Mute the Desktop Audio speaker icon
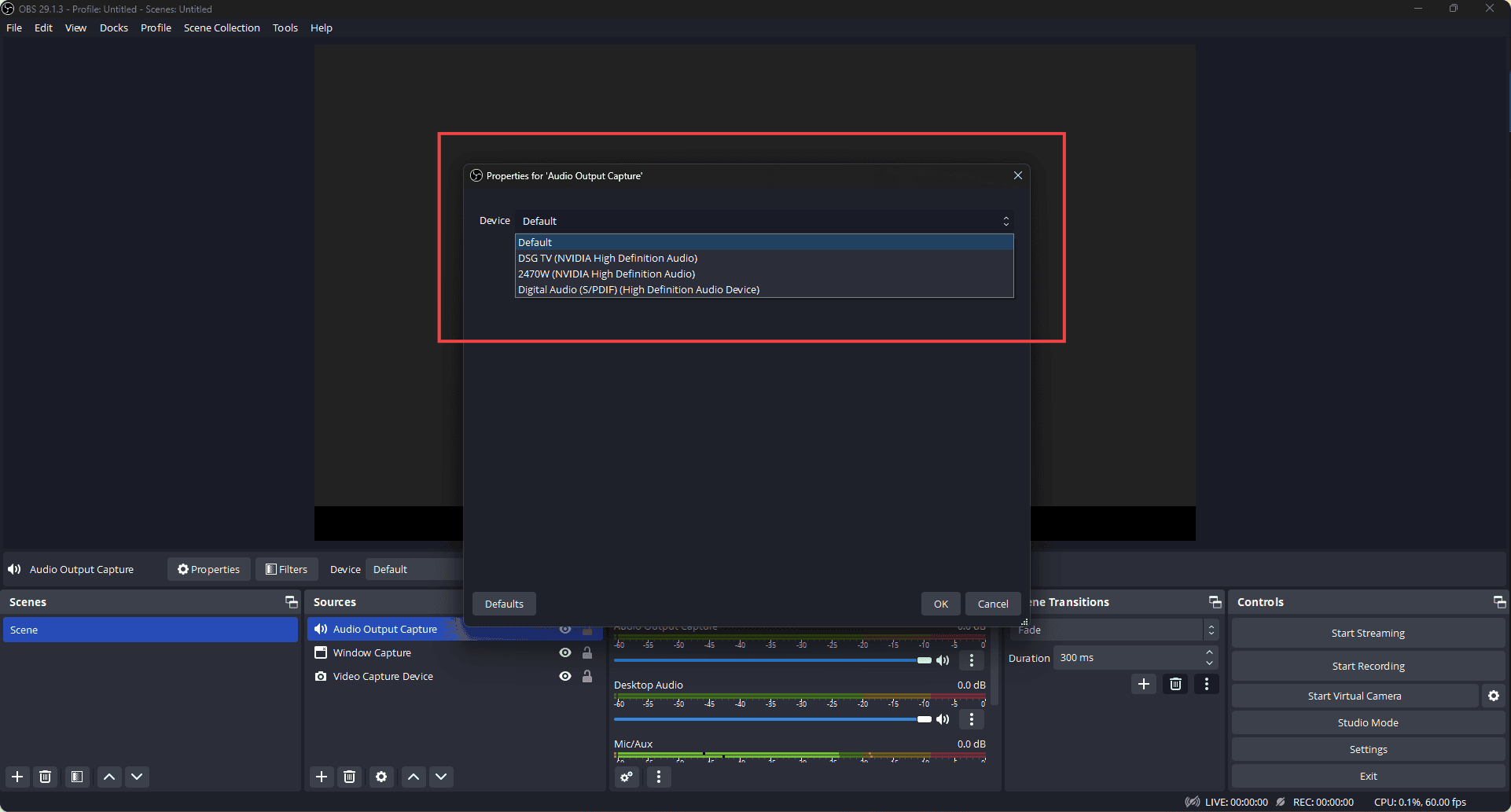 pyautogui.click(x=943, y=719)
